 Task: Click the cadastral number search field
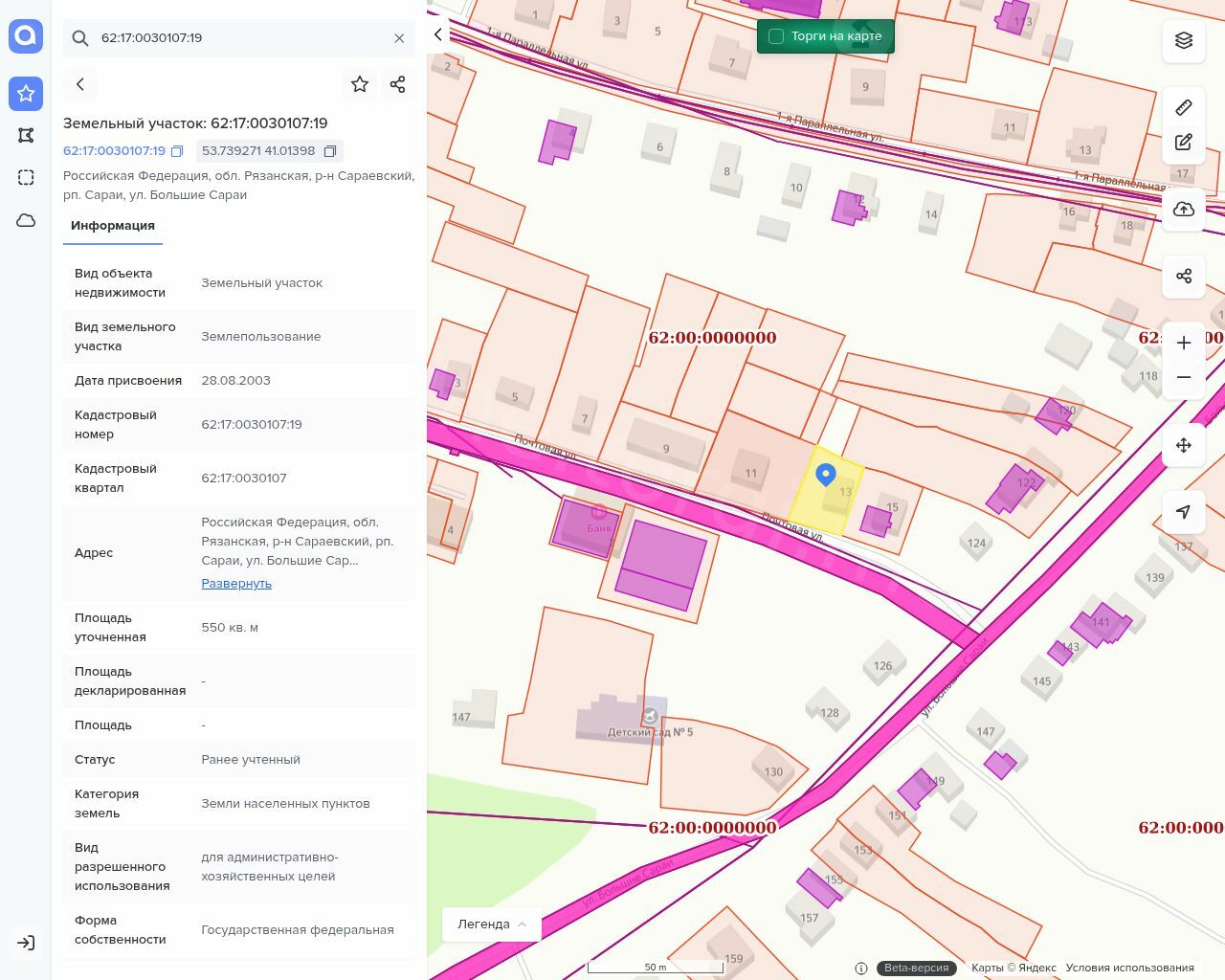[x=239, y=38]
